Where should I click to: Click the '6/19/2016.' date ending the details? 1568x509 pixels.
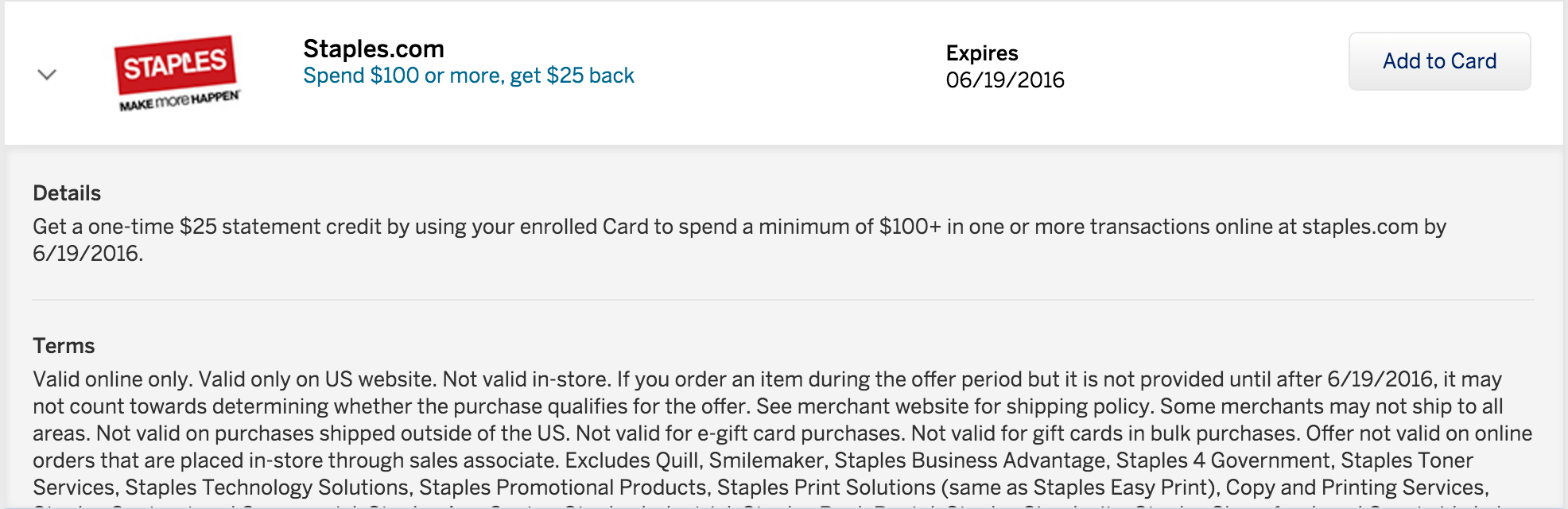pos(87,254)
